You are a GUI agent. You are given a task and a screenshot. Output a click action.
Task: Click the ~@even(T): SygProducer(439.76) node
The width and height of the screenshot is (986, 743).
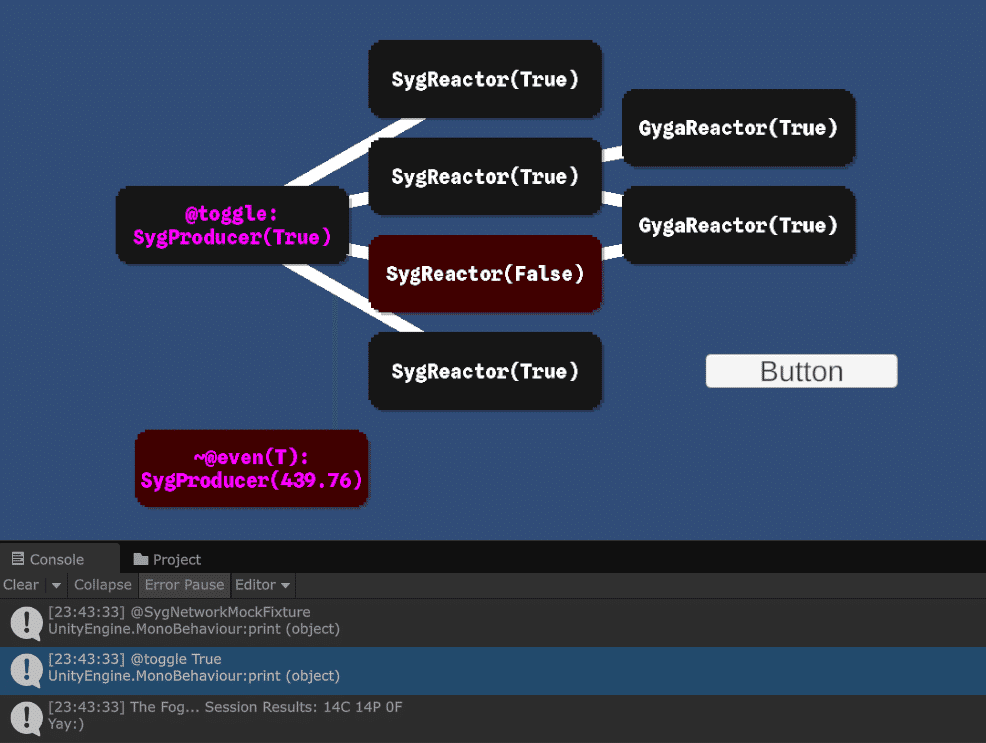(252, 468)
